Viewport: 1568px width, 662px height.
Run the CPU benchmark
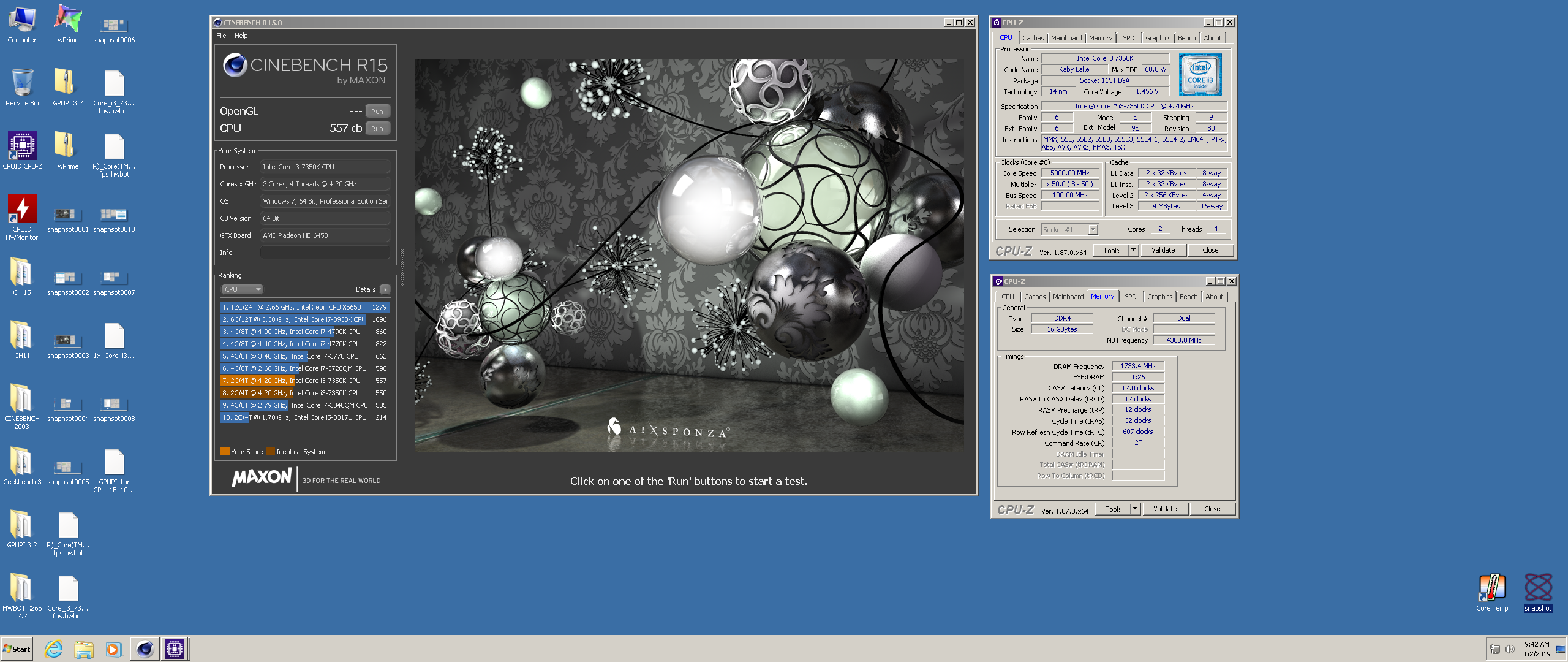coord(377,129)
